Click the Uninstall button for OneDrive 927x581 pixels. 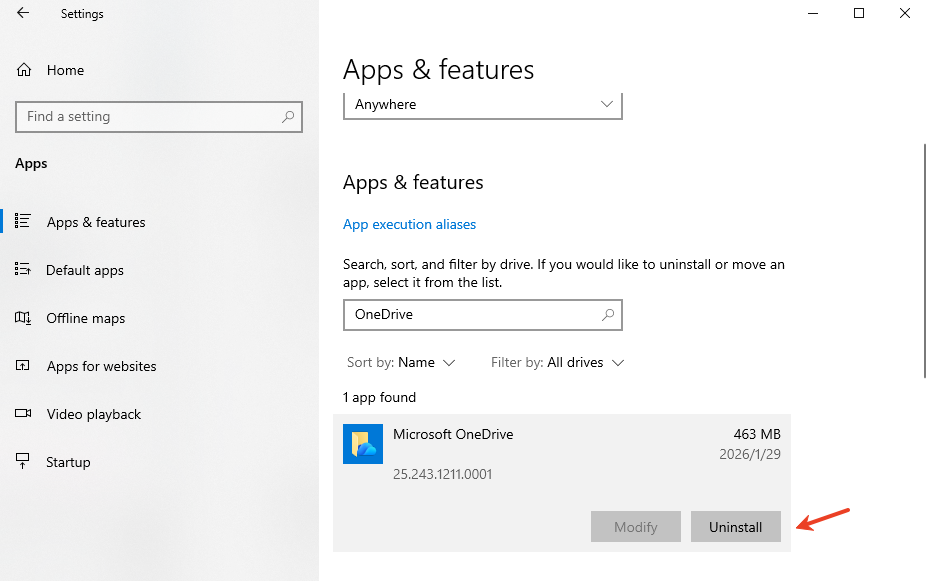coord(735,526)
